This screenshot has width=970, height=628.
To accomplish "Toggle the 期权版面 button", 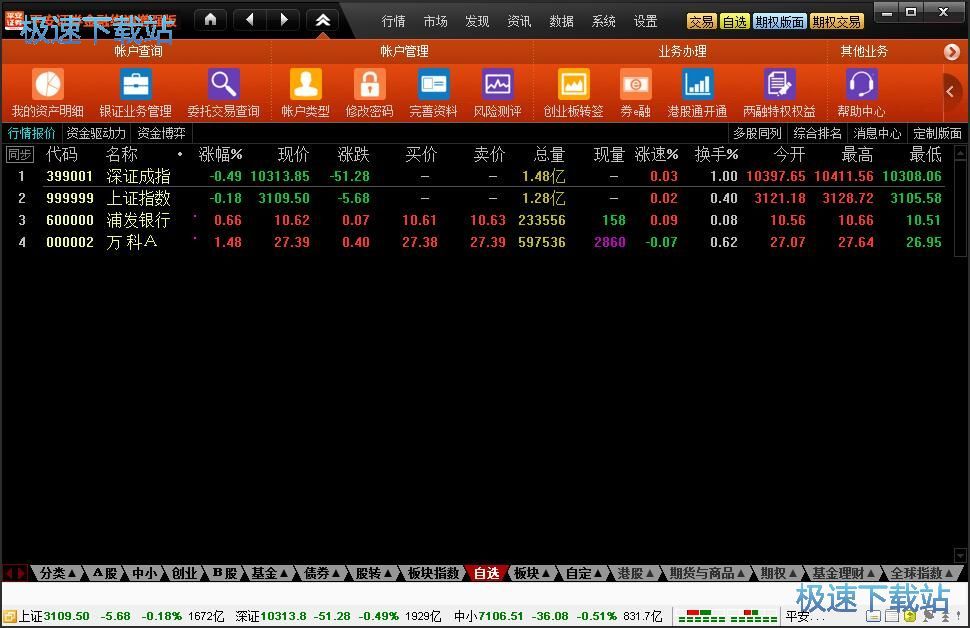I will (779, 22).
